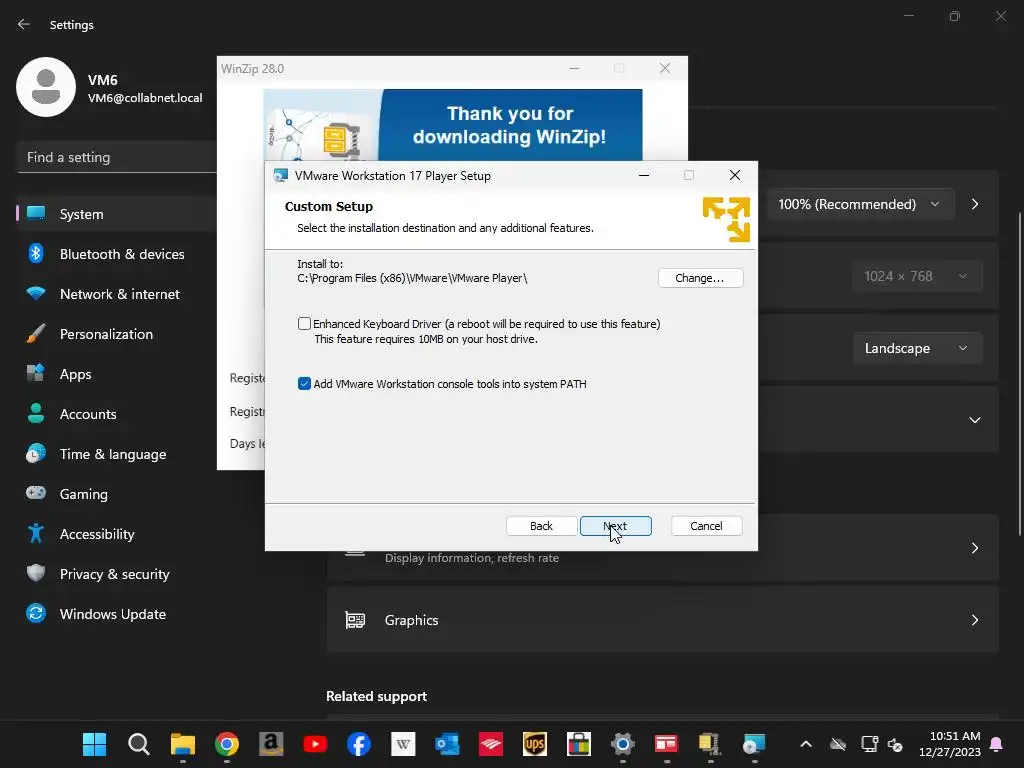Open the notification bell
The image size is (1024, 768).
tap(997, 744)
